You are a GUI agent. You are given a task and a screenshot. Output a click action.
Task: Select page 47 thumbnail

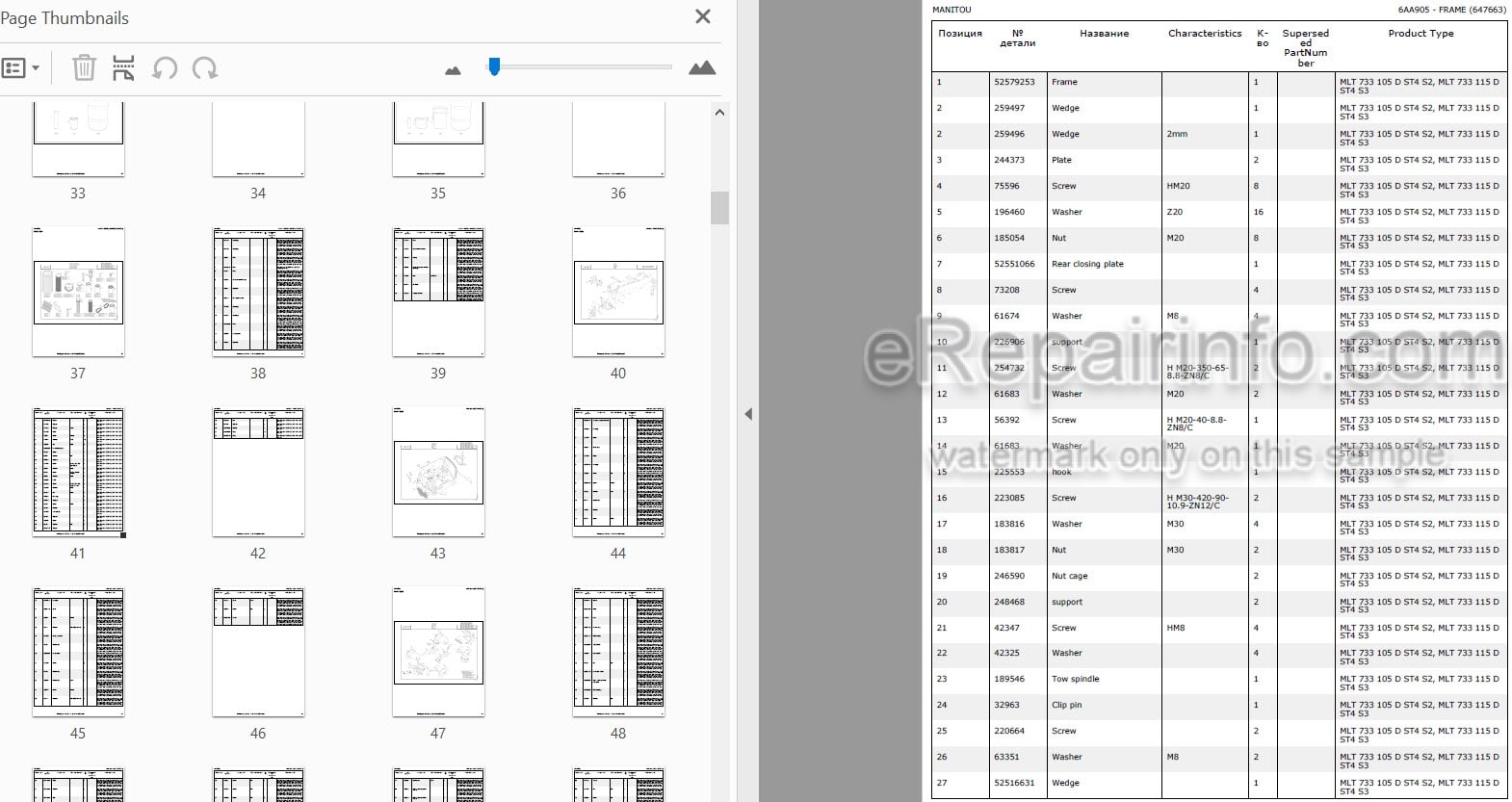(438, 652)
